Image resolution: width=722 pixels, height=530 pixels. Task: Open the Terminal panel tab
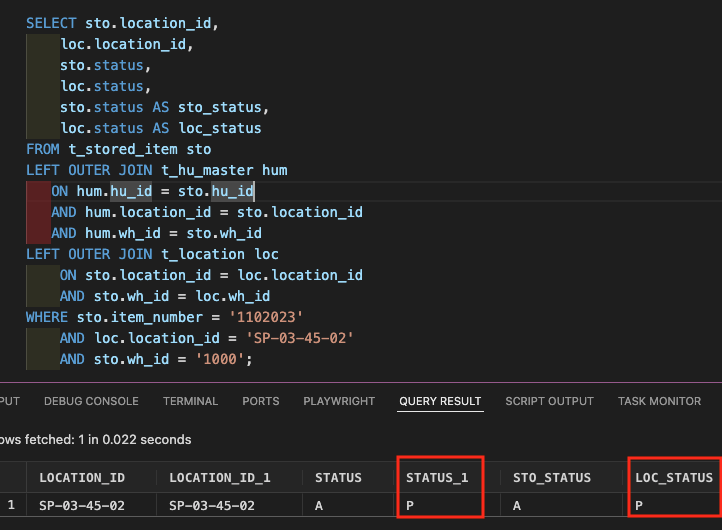[191, 401]
